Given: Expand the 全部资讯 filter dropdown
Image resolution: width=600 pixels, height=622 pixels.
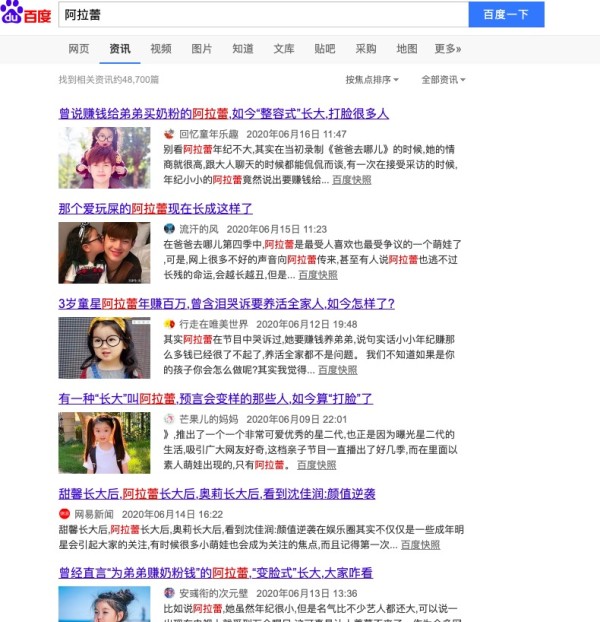Looking at the screenshot, I should [x=443, y=80].
